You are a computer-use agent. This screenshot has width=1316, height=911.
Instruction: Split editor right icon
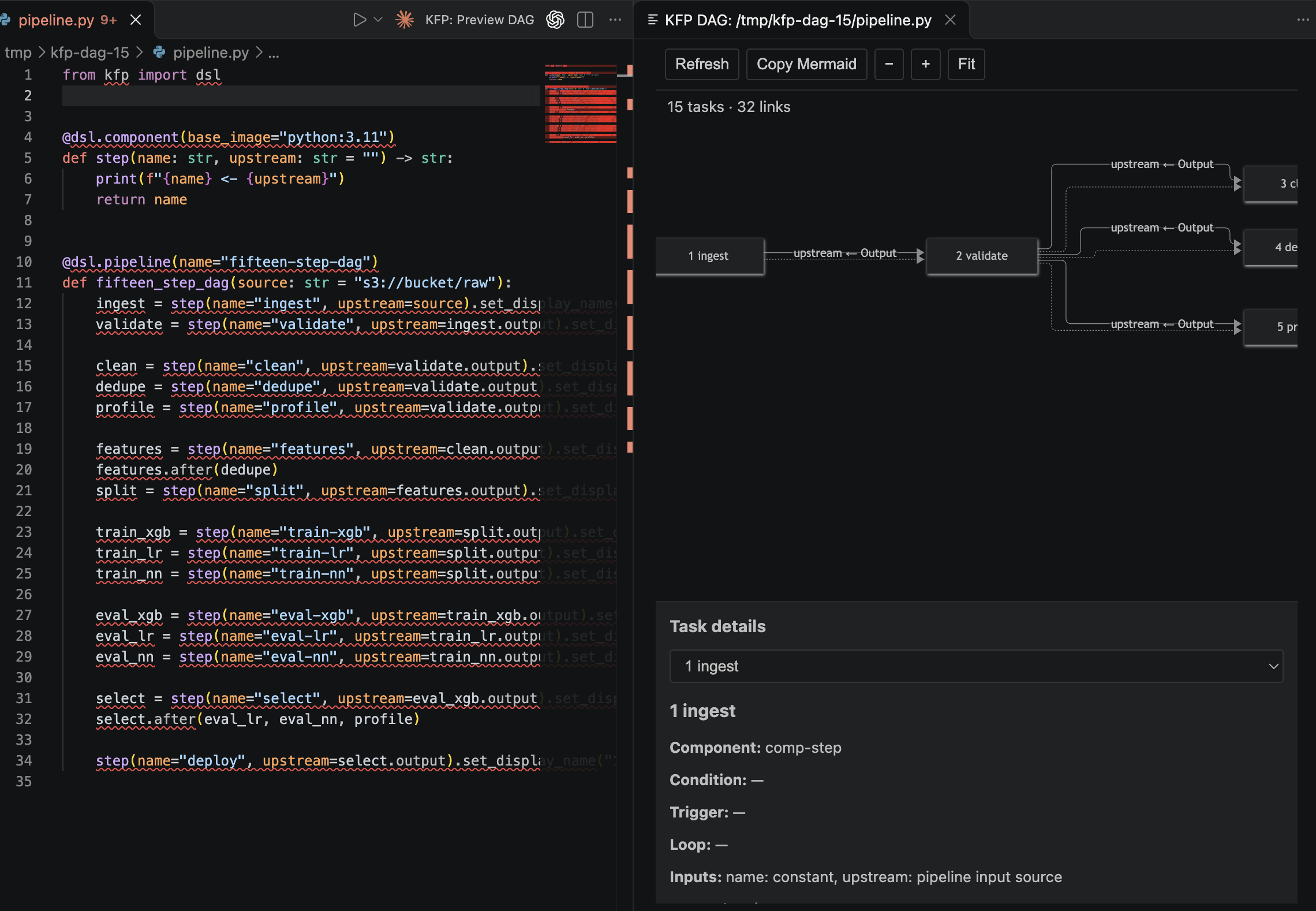click(585, 20)
